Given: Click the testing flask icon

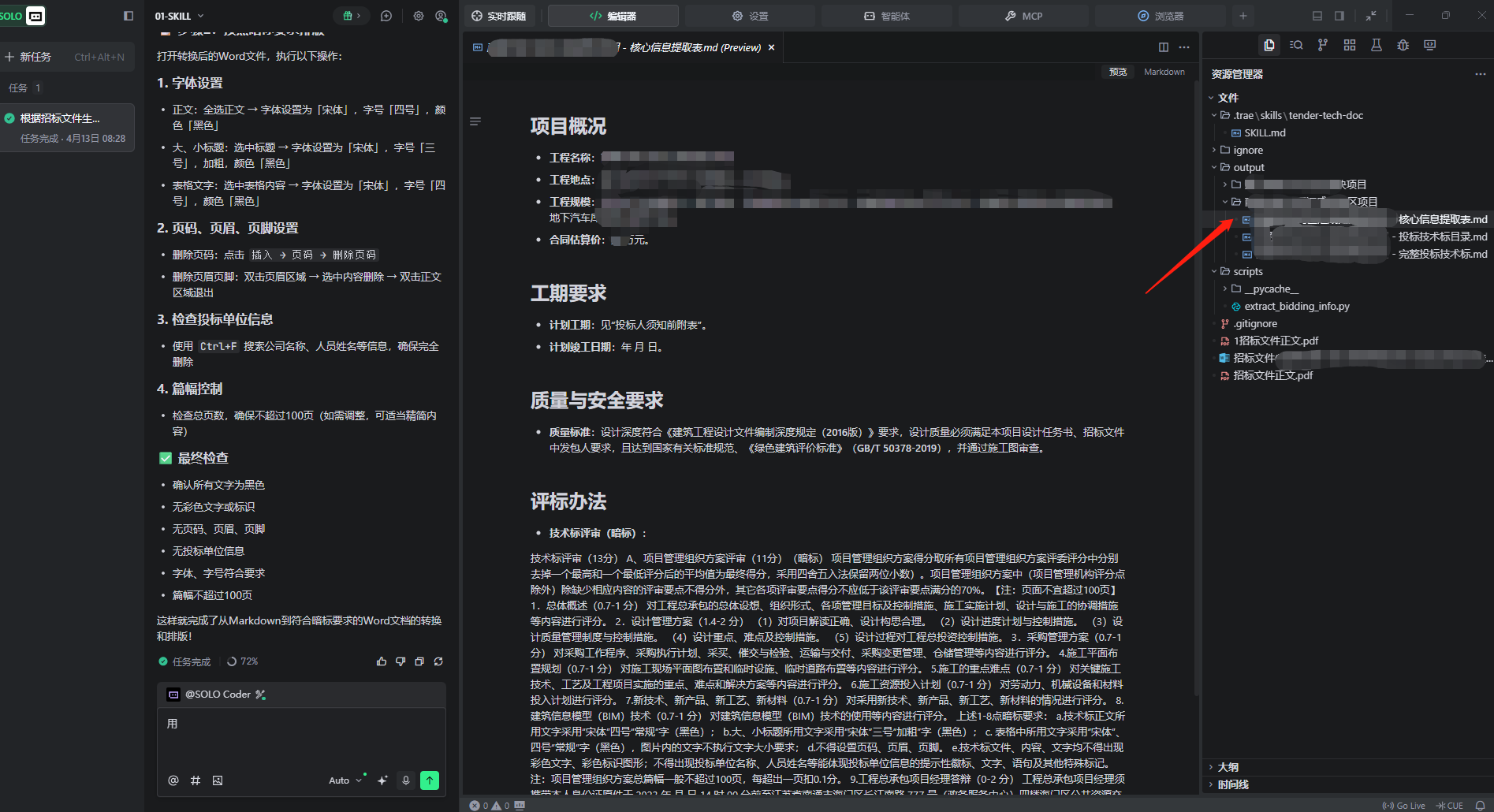Looking at the screenshot, I should pos(1376,45).
